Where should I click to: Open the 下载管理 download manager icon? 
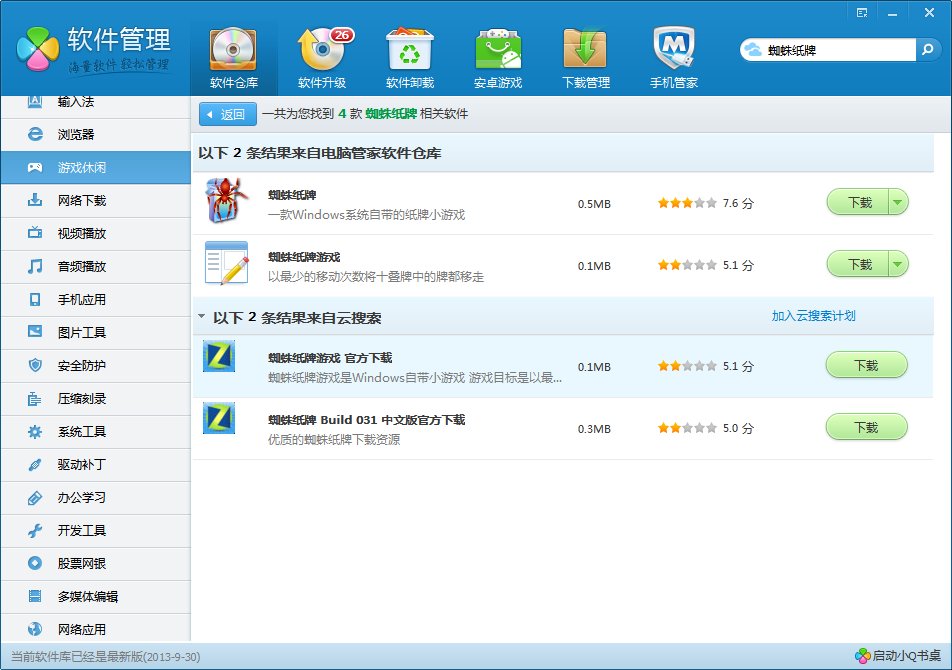click(x=585, y=48)
